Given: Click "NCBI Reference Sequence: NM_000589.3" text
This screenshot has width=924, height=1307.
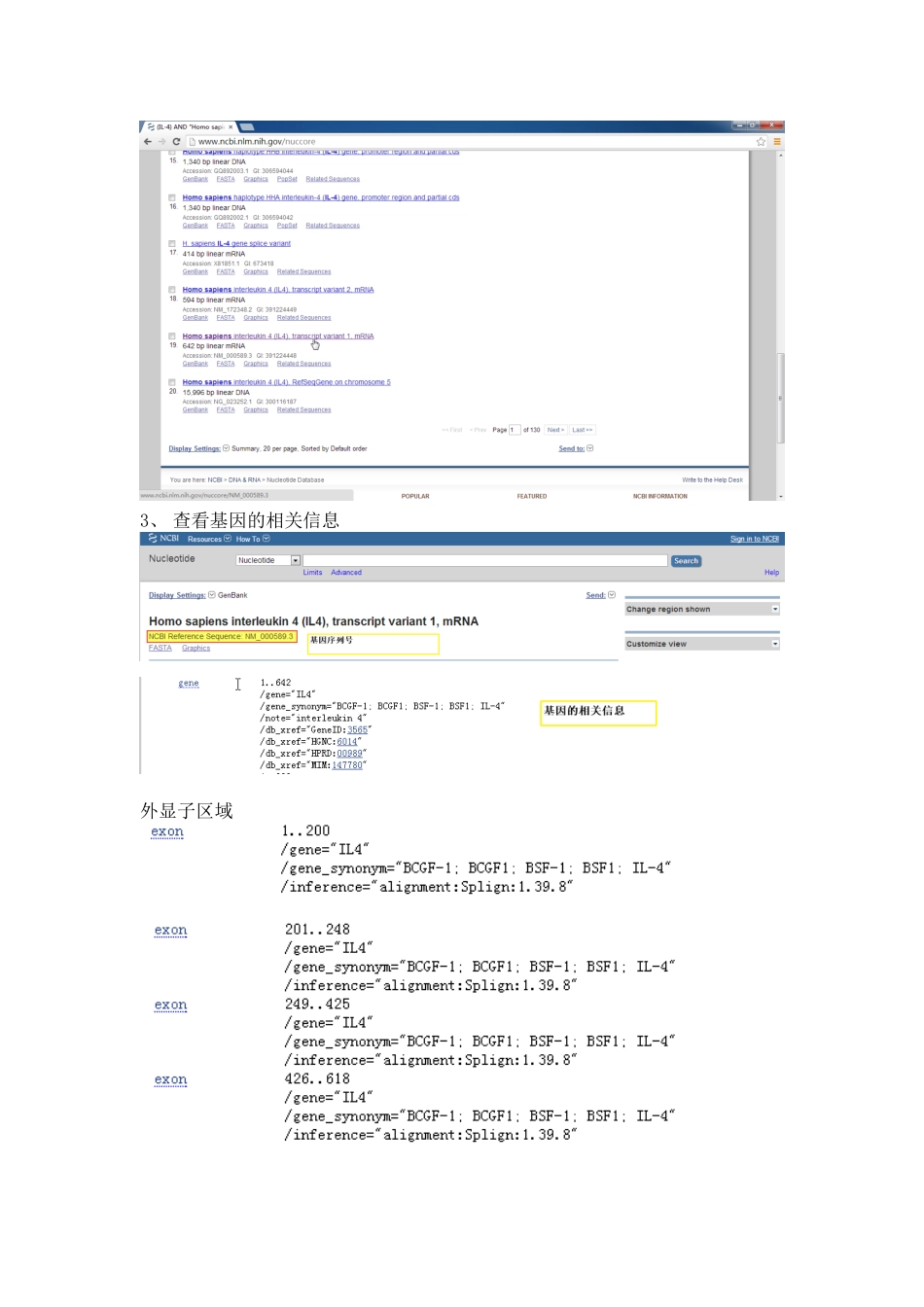Looking at the screenshot, I should click(x=221, y=637).
